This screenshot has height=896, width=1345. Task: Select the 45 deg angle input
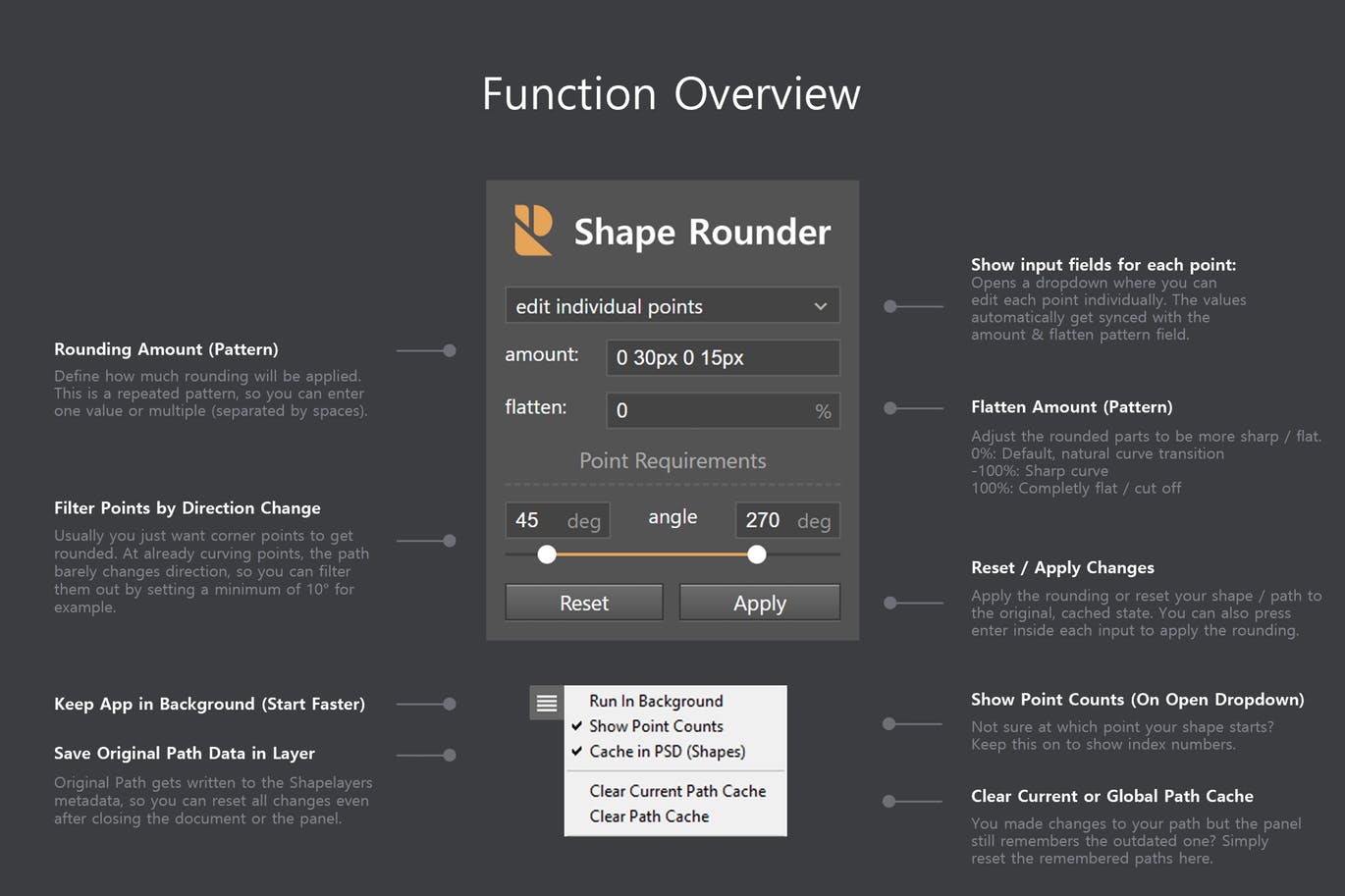click(557, 519)
